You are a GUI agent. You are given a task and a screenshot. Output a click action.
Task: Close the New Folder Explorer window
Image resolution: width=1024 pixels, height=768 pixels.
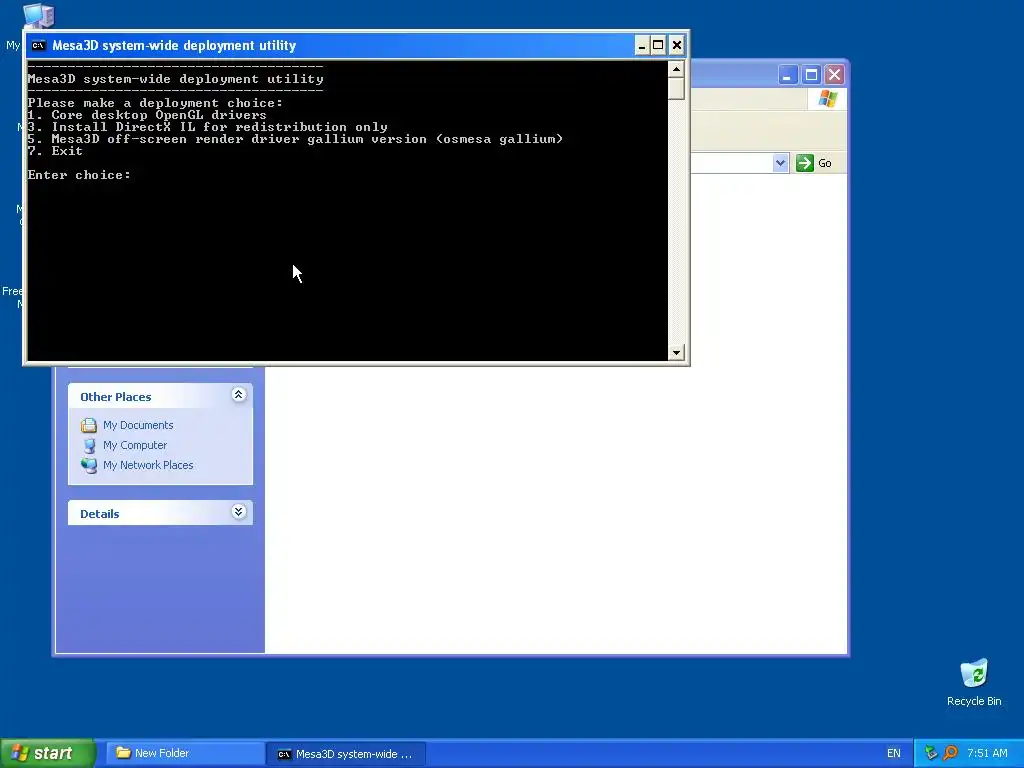pyautogui.click(x=835, y=75)
